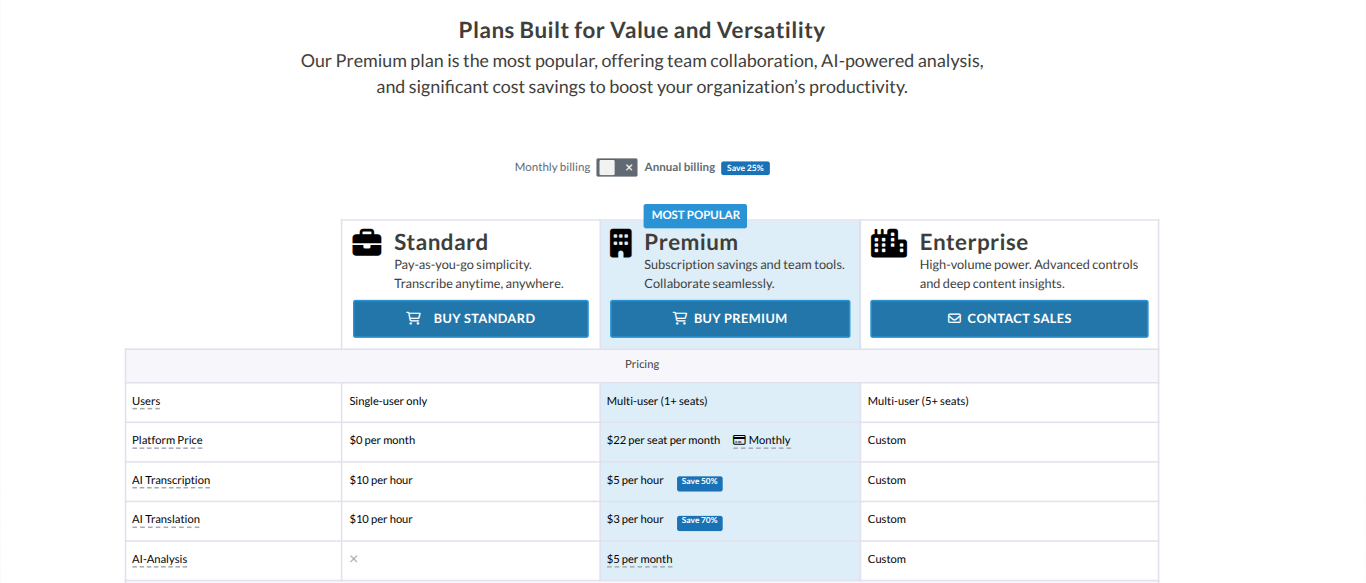The height and width of the screenshot is (583, 1366).
Task: Click the Pricing section header row
Action: 642,365
